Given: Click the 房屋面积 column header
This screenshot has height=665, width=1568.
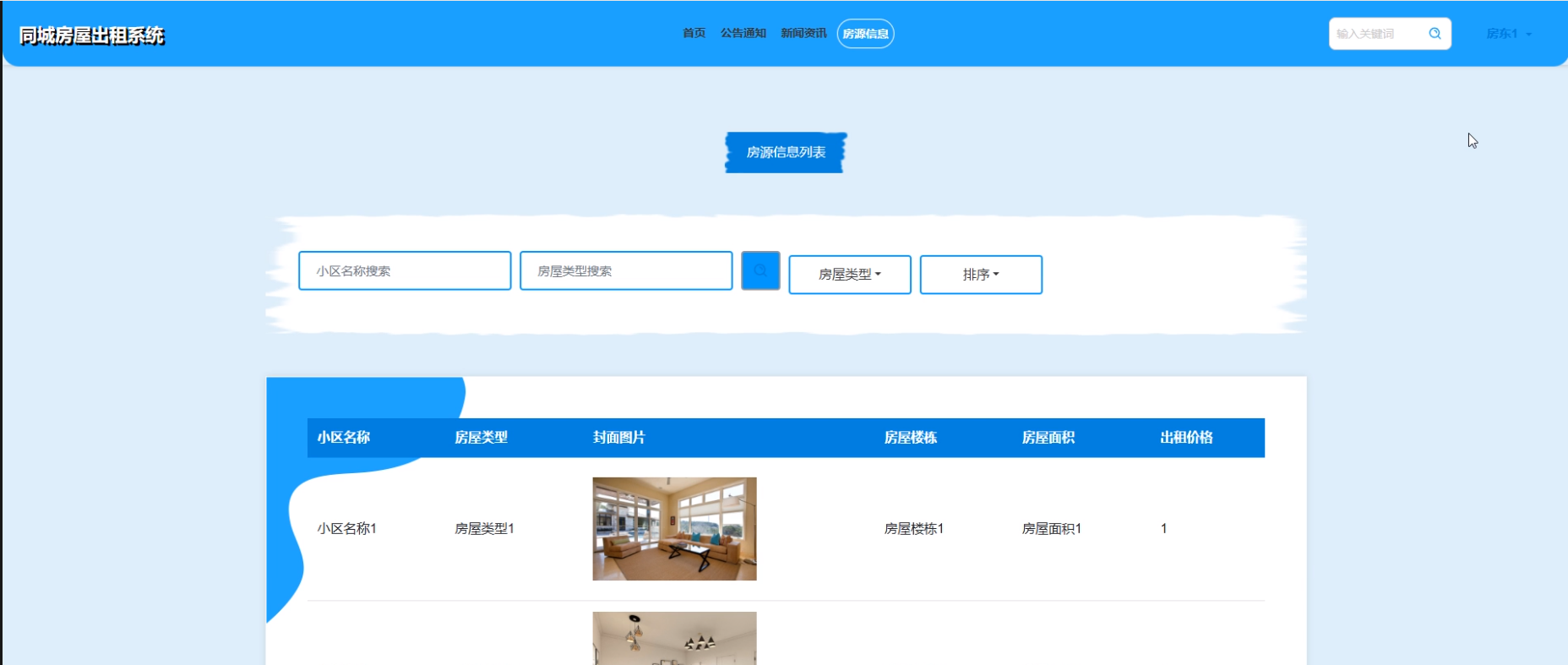Looking at the screenshot, I should (x=1048, y=438).
